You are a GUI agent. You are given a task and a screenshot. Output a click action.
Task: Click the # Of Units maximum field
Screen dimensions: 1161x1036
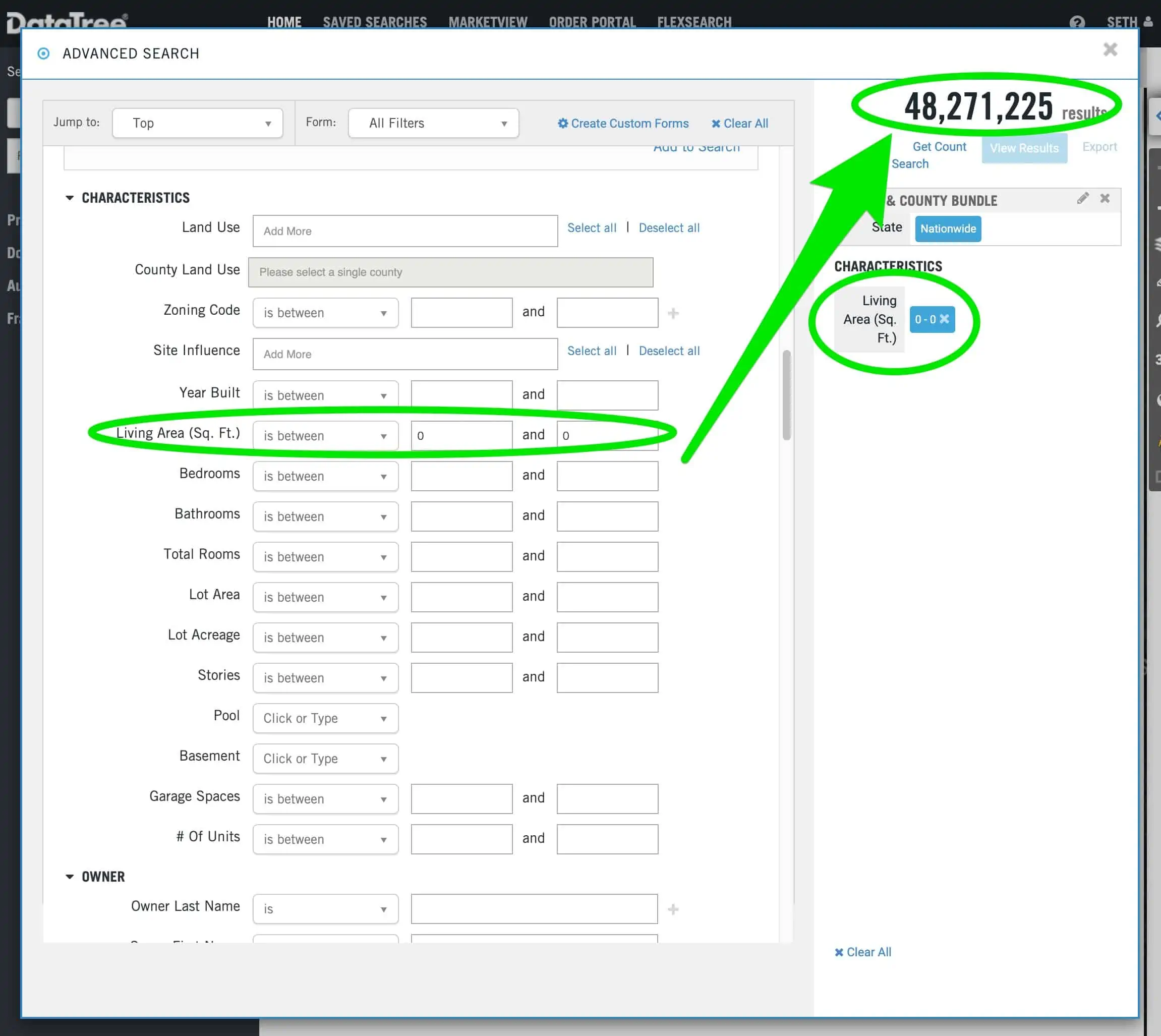coord(607,839)
